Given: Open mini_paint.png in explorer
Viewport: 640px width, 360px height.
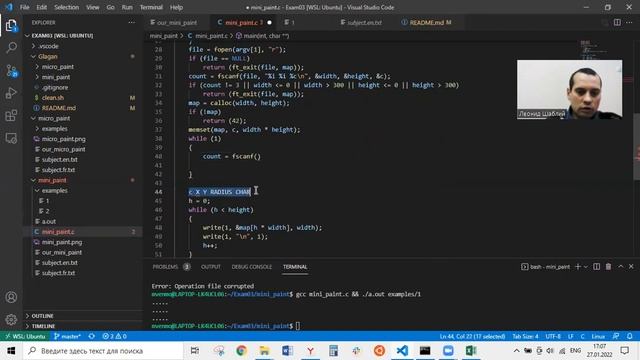Looking at the screenshot, I should [x=82, y=242].
